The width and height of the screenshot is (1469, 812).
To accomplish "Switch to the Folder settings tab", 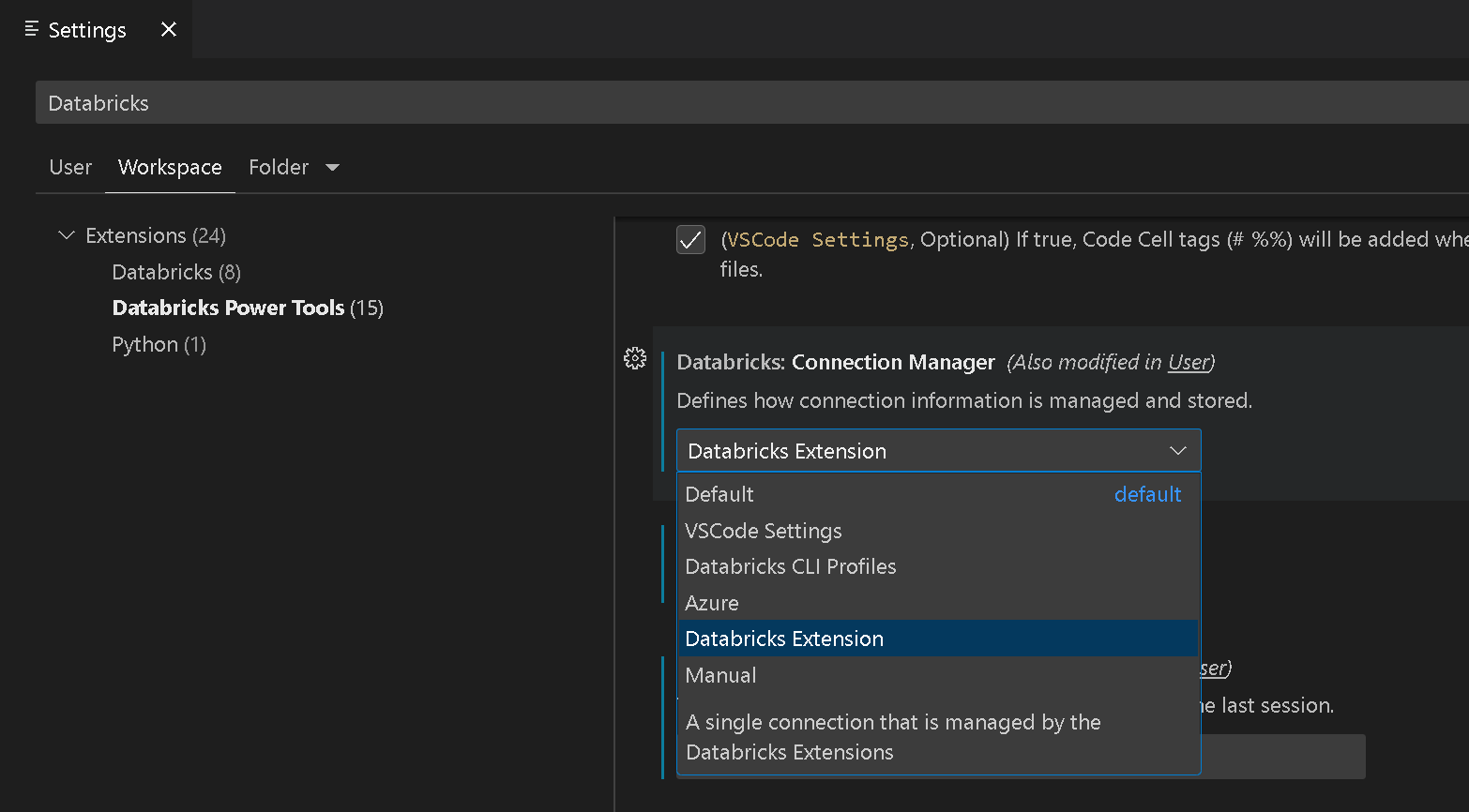I will [279, 167].
